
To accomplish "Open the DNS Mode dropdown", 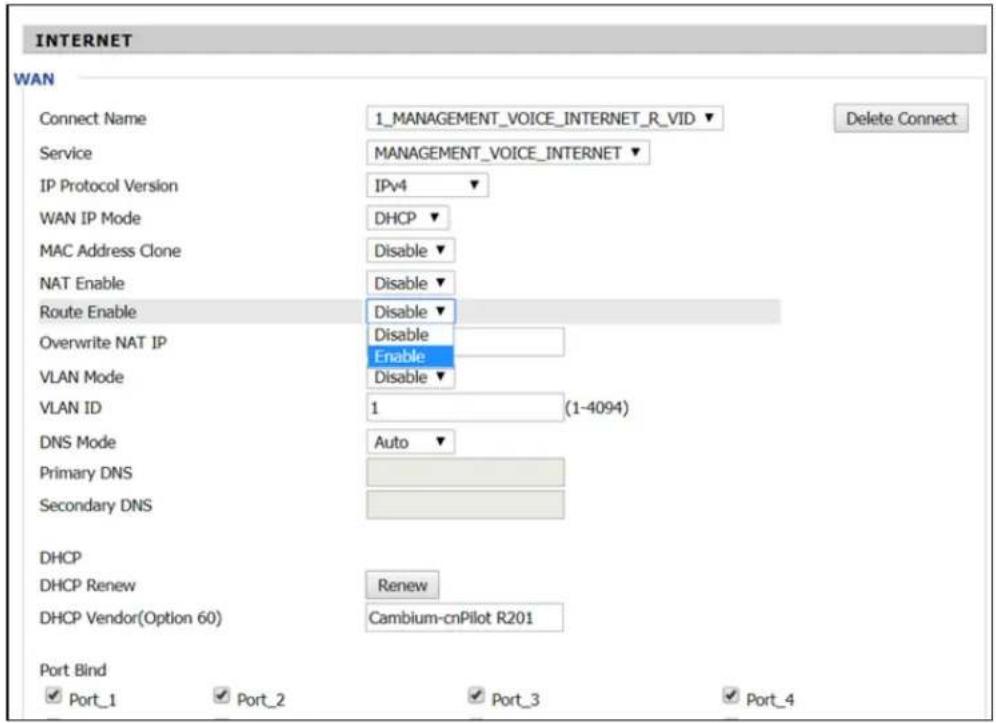I will (x=410, y=442).
